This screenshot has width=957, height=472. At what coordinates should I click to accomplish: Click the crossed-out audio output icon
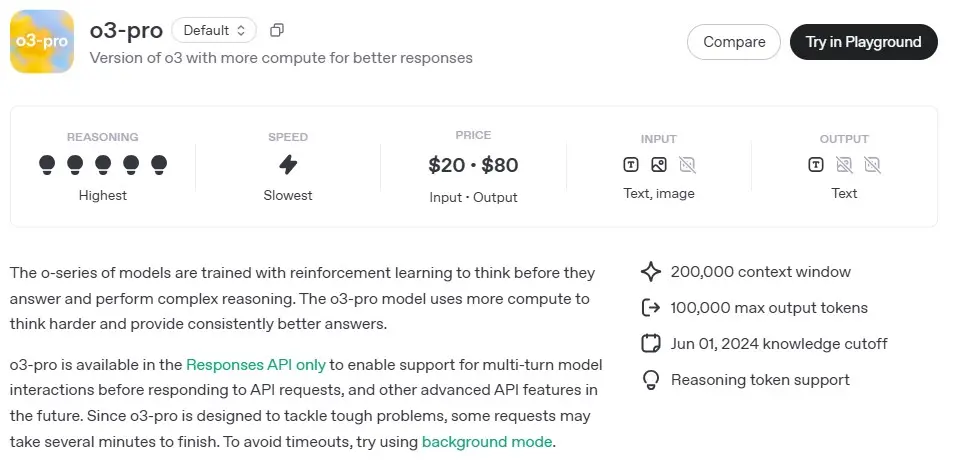click(x=873, y=164)
